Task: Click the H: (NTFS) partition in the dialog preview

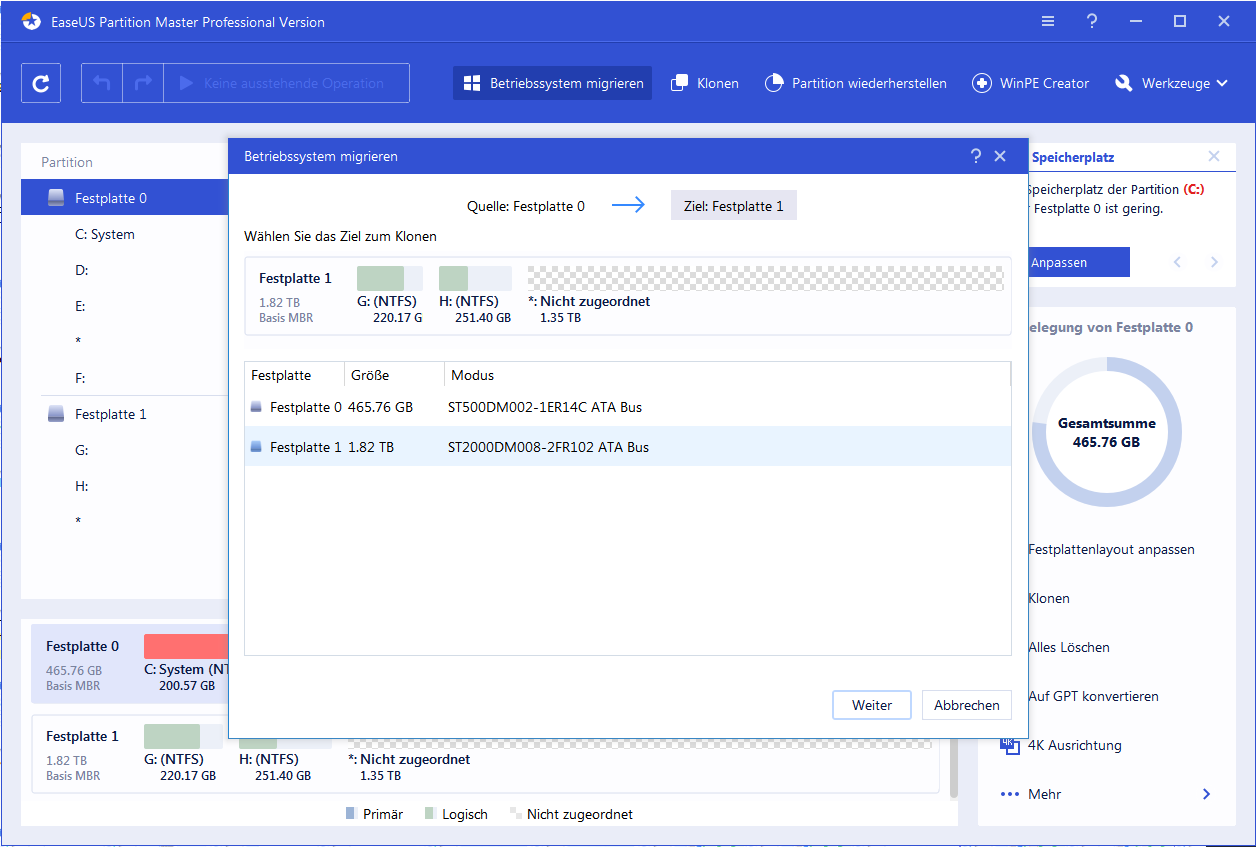Action: point(475,294)
